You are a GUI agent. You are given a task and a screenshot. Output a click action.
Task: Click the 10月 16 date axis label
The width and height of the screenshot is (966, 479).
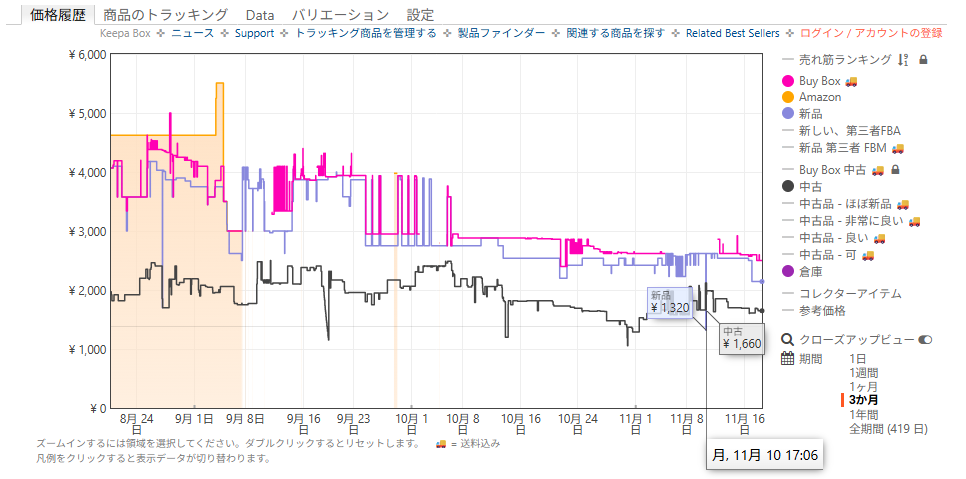[521, 425]
